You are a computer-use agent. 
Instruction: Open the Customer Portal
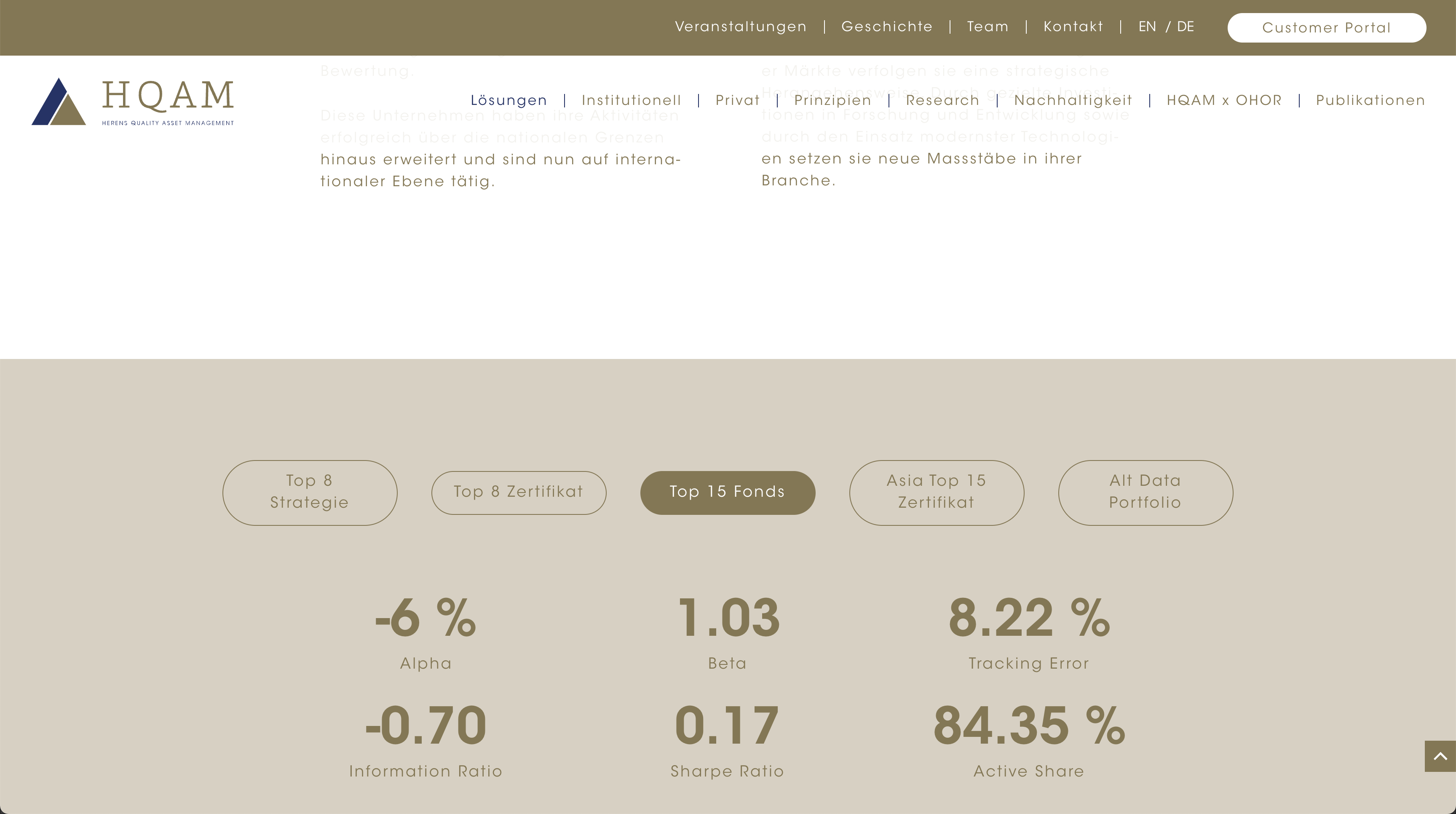point(1326,28)
